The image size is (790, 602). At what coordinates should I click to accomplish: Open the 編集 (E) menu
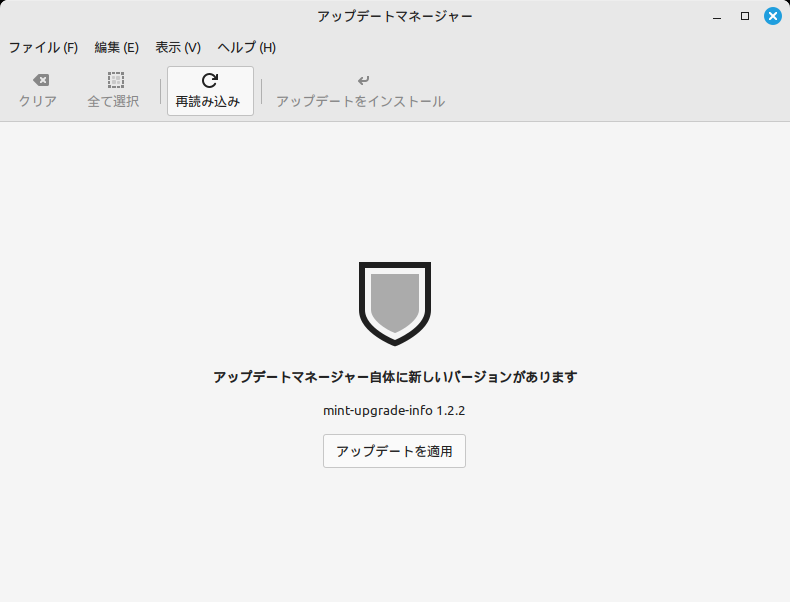pos(117,47)
